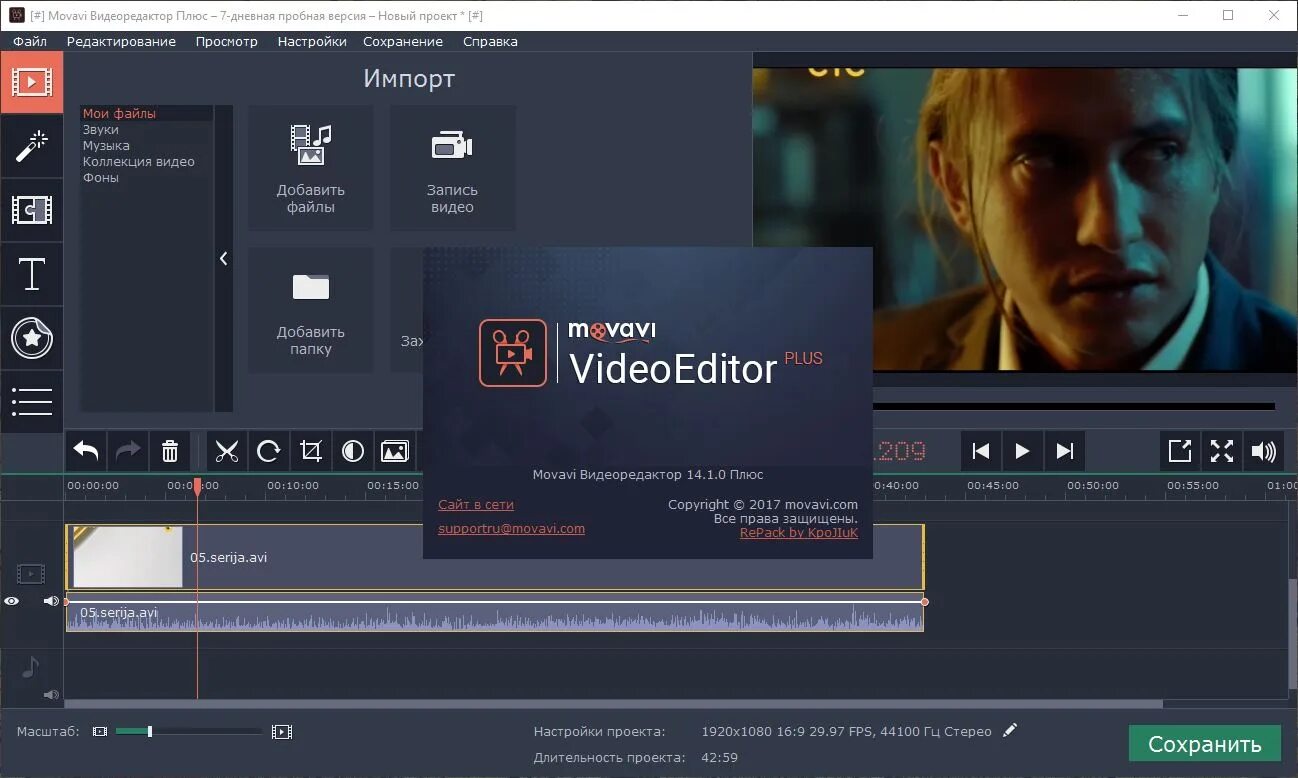
Task: Open the Сайт в сети link
Action: point(476,504)
